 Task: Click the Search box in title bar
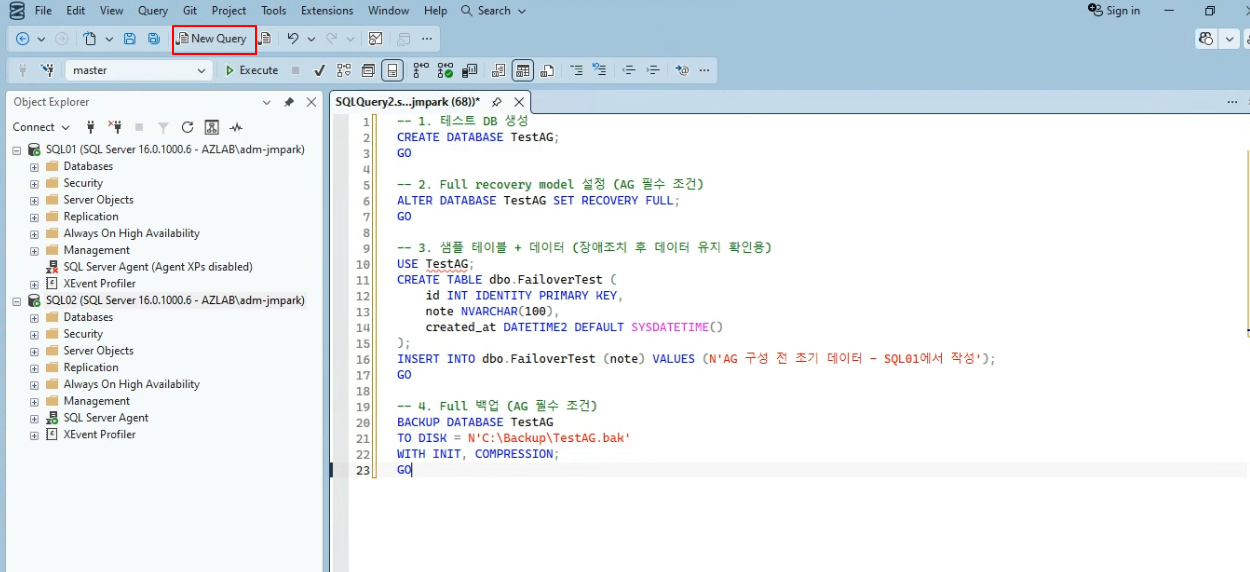click(x=493, y=11)
